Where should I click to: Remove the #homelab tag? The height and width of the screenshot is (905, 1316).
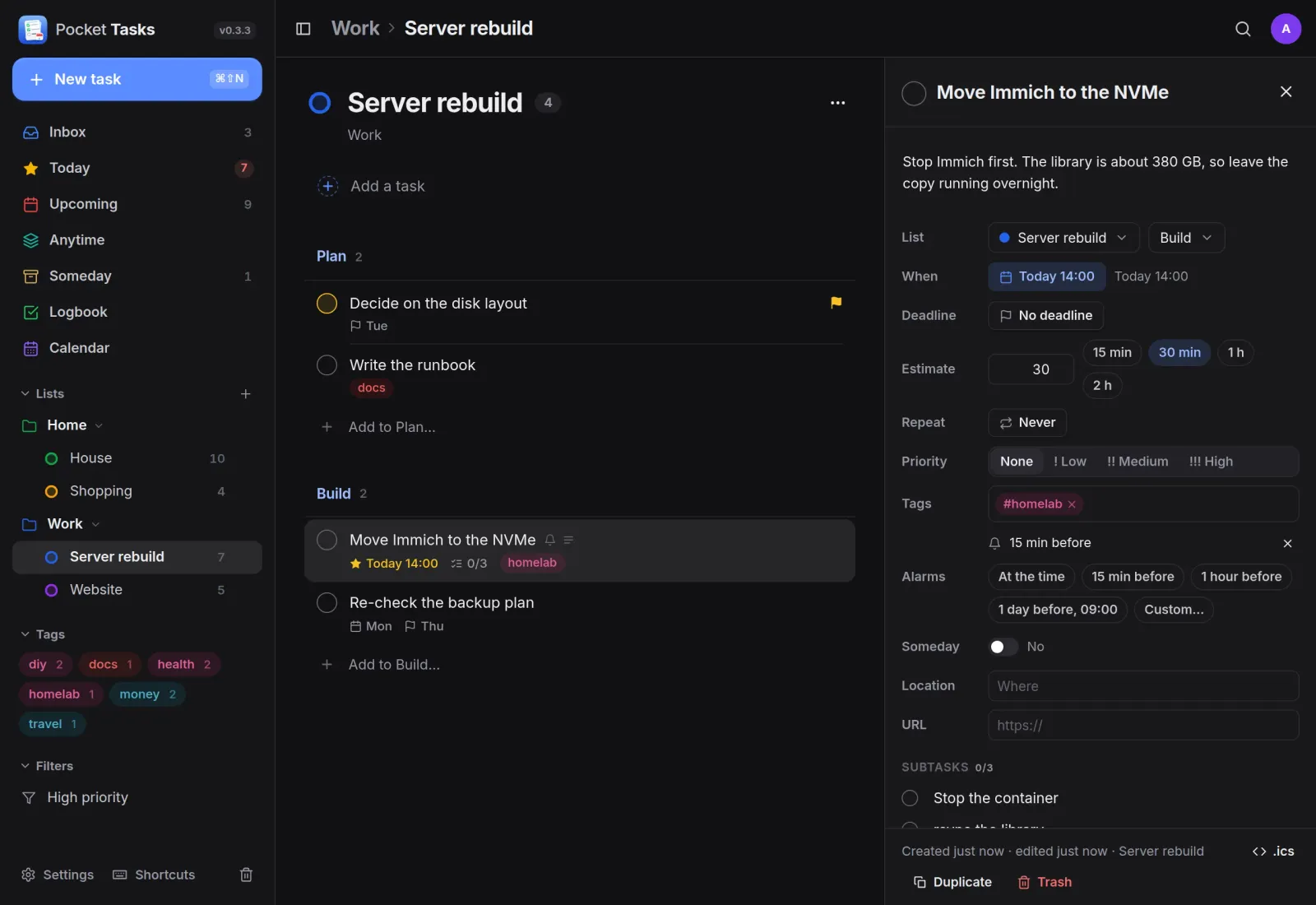pos(1072,504)
